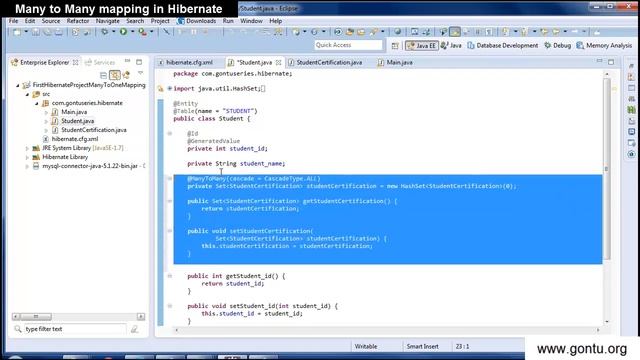Open the Source menu
640x360 pixels.
point(51,21)
